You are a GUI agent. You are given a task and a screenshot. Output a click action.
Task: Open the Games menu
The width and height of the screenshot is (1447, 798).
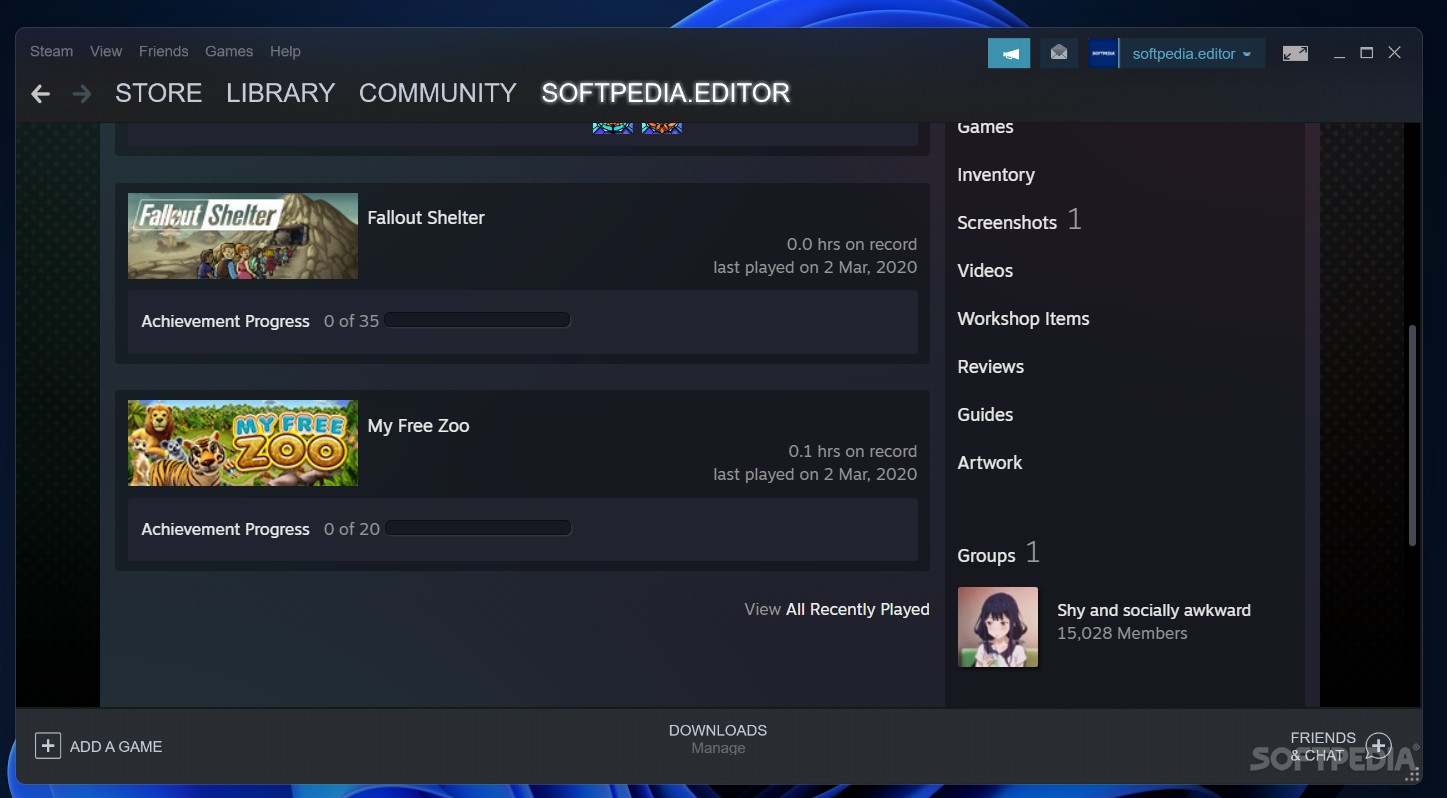click(x=229, y=51)
